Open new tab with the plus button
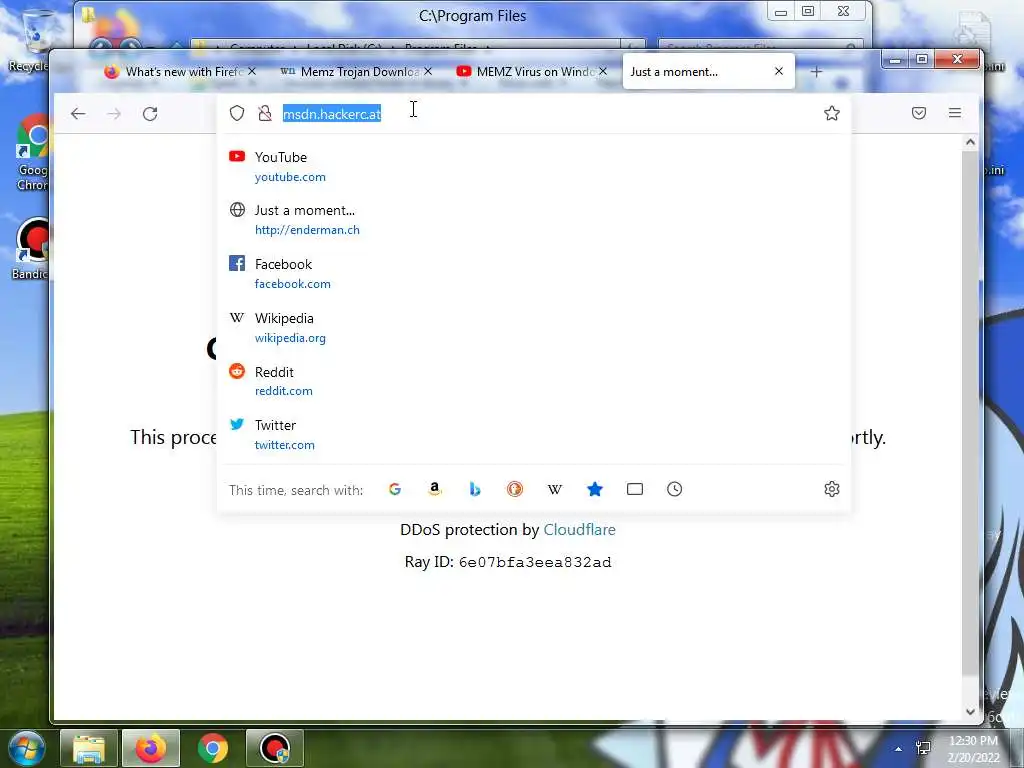This screenshot has width=1024, height=768. pos(816,72)
